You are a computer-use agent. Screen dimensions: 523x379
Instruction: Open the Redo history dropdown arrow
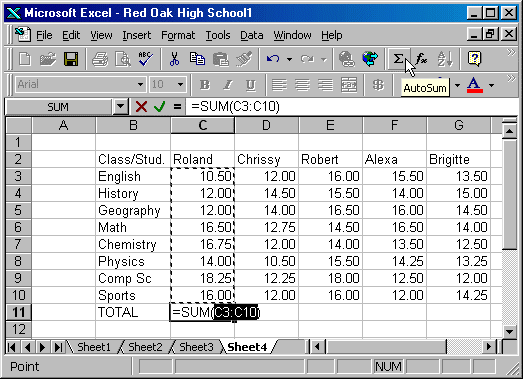click(x=324, y=59)
